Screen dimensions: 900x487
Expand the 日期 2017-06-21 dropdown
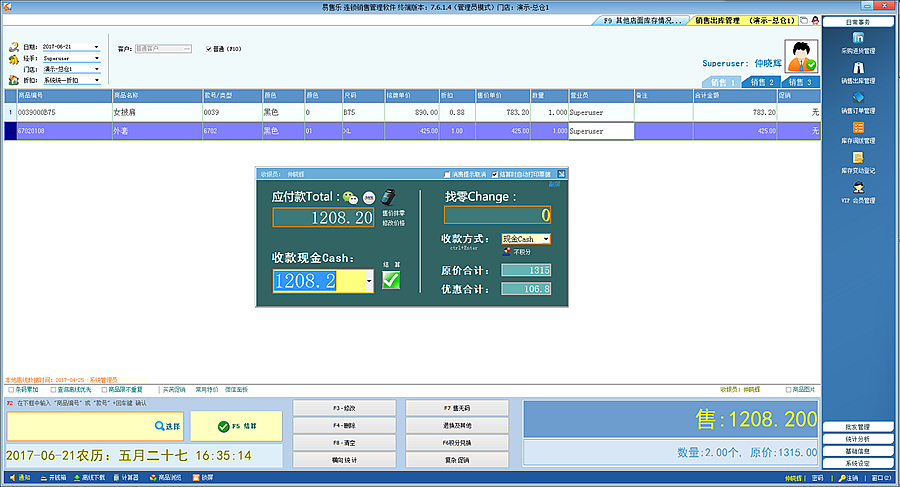click(96, 47)
